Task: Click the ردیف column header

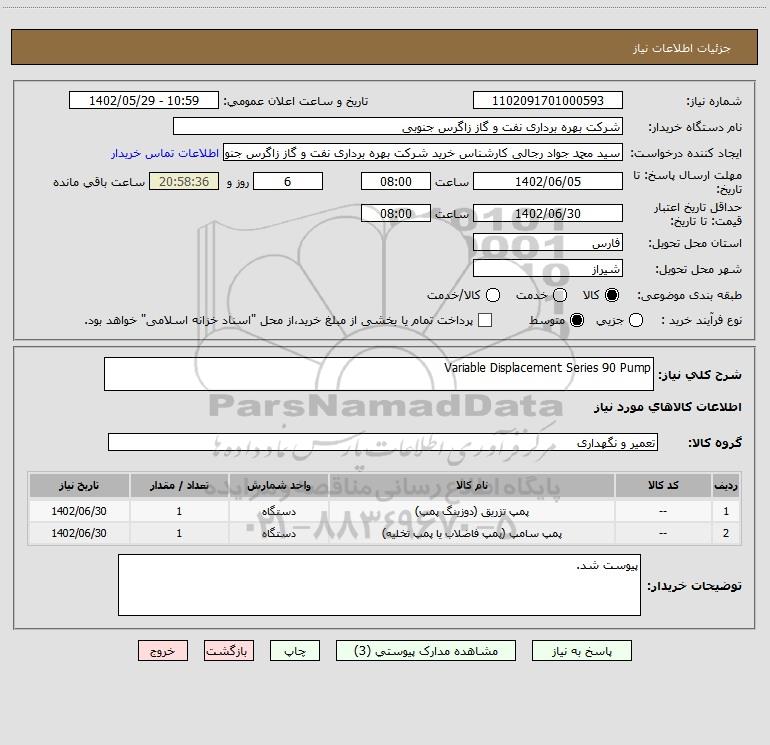Action: coord(726,485)
